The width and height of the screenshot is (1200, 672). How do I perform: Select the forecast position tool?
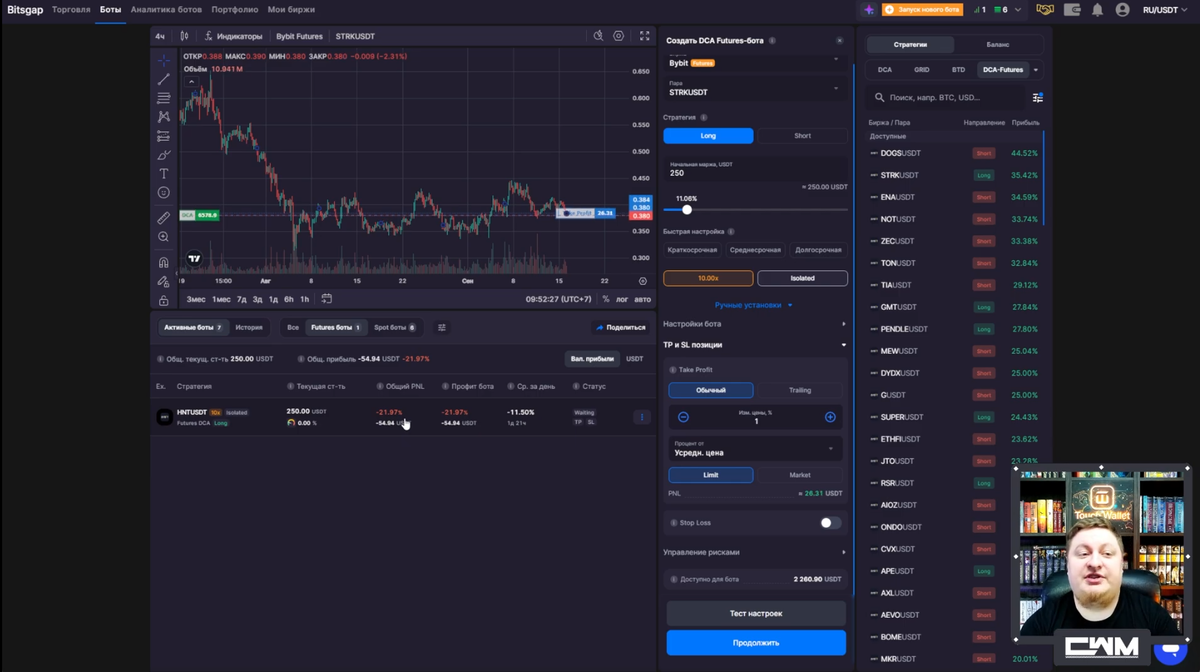(163, 136)
